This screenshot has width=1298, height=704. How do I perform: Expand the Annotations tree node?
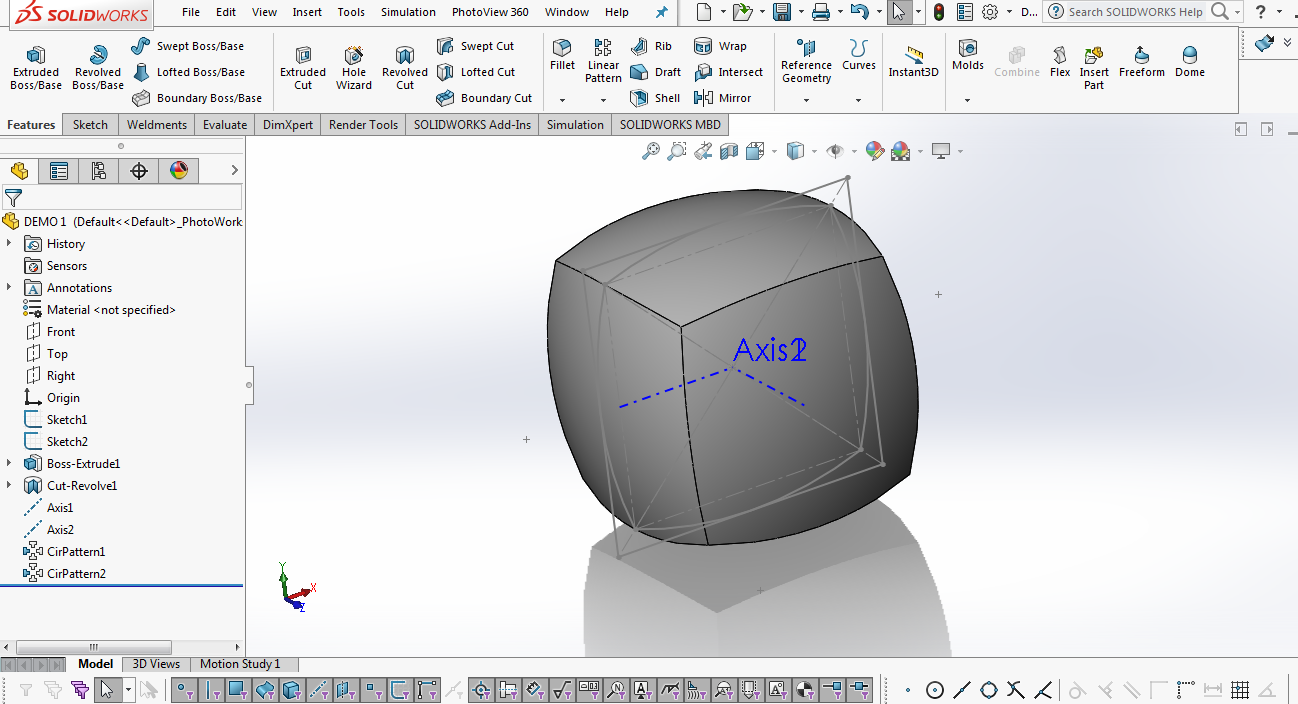(x=9, y=287)
